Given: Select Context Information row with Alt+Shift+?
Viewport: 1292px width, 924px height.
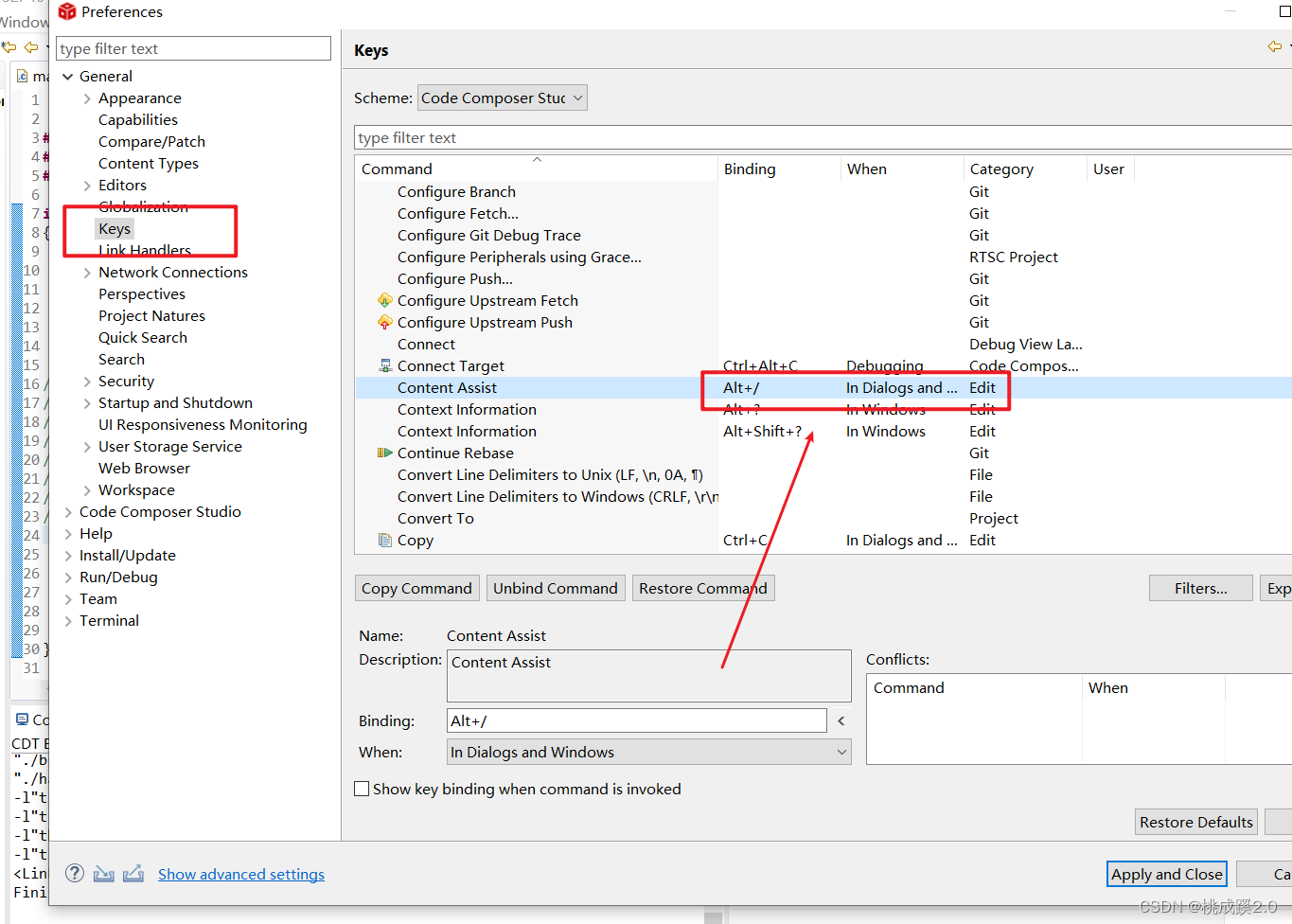Looking at the screenshot, I should coord(823,431).
